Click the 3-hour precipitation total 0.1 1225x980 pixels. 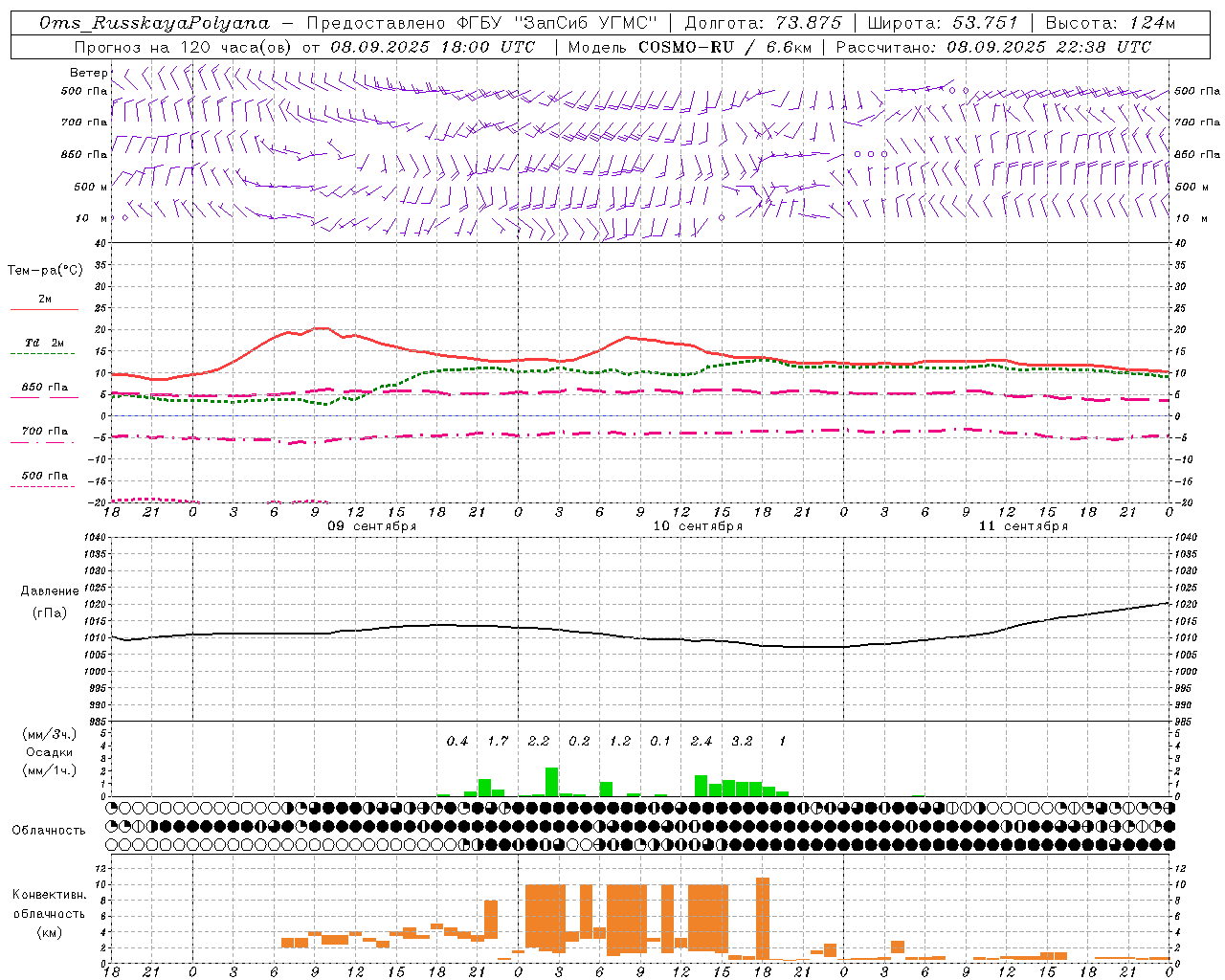coord(660,742)
